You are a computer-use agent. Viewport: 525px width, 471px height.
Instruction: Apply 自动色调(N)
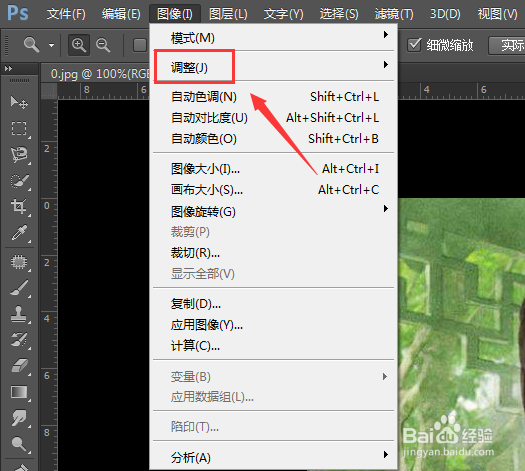point(274,97)
